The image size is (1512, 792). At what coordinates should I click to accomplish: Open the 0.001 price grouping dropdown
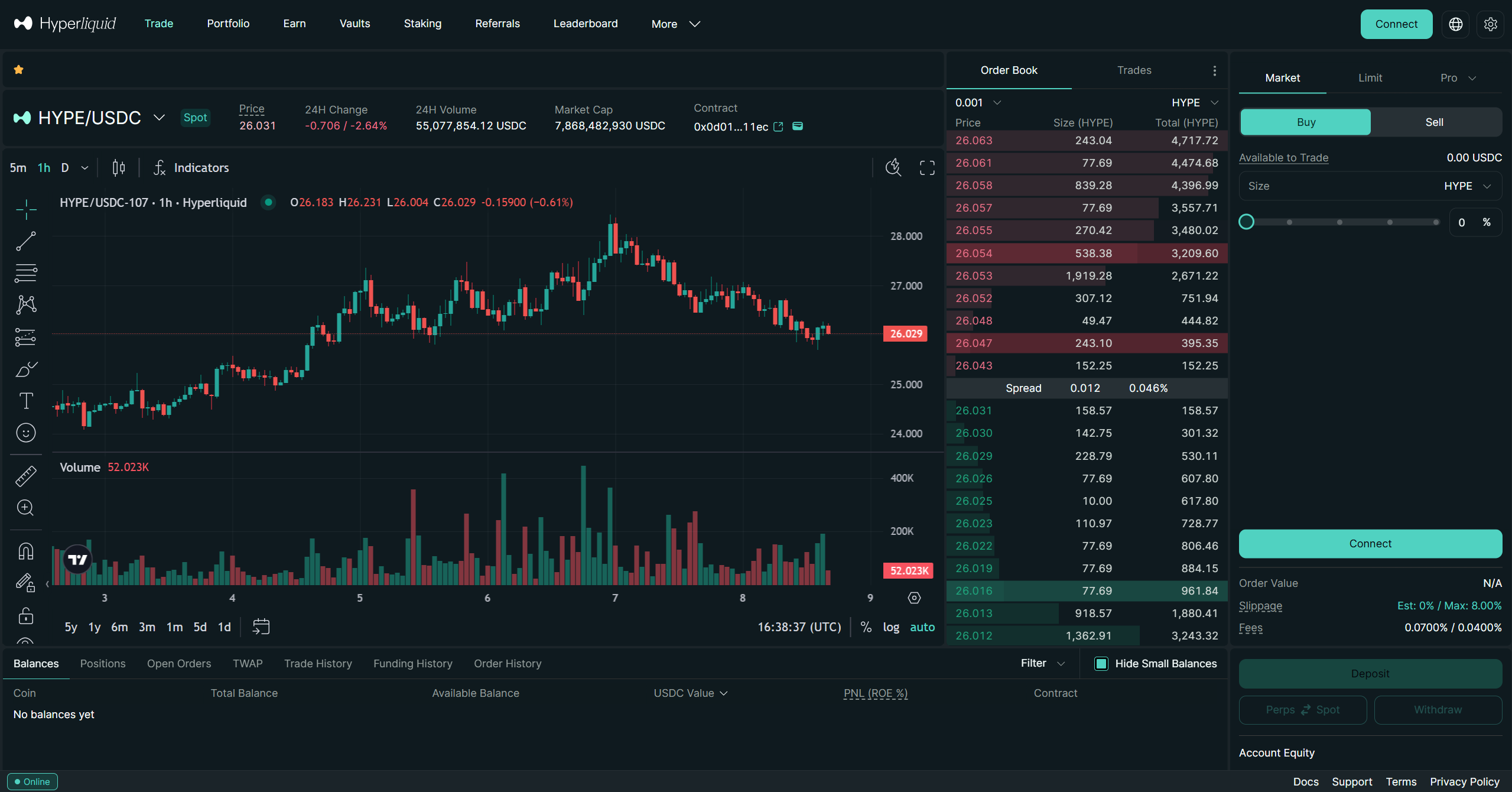(978, 103)
